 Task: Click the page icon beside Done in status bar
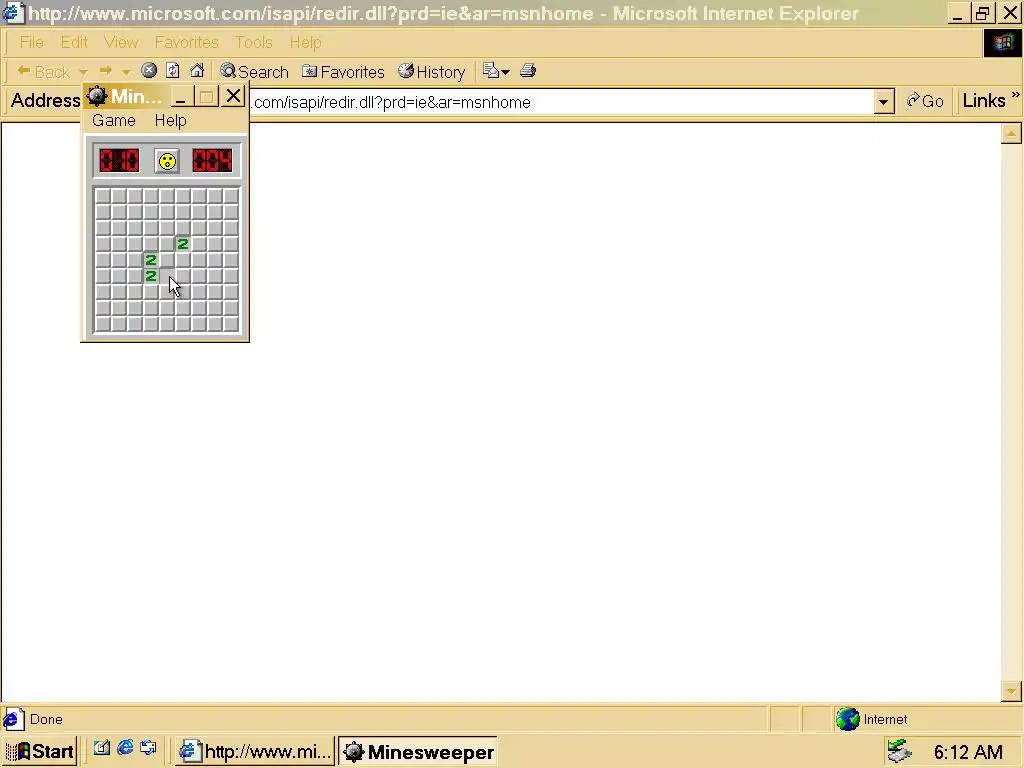(x=14, y=719)
